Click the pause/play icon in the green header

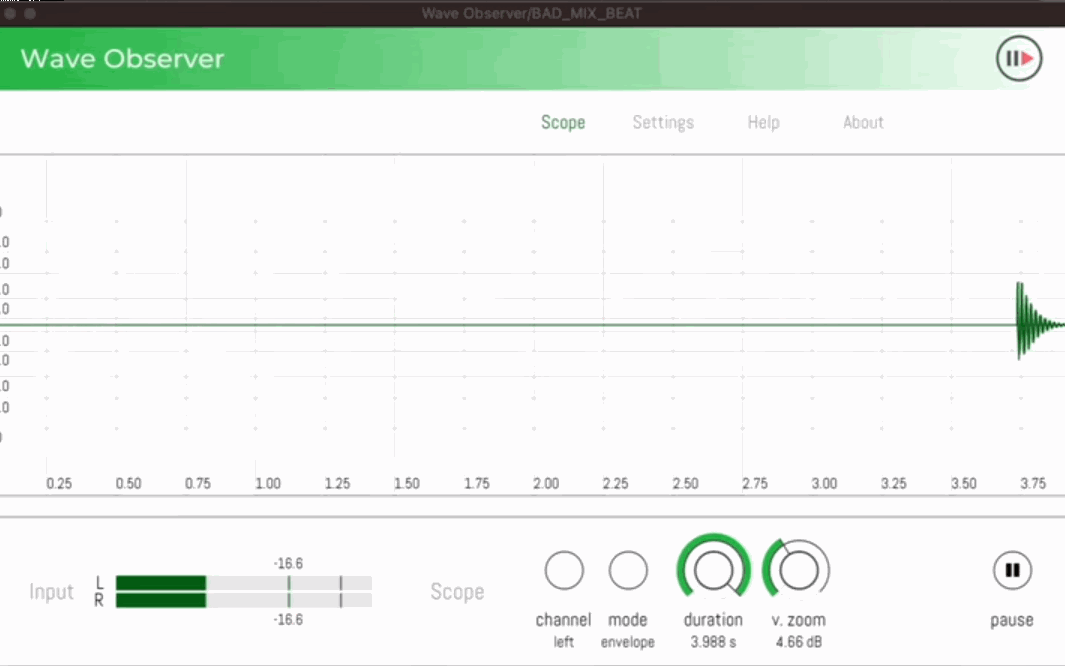[x=1019, y=59]
